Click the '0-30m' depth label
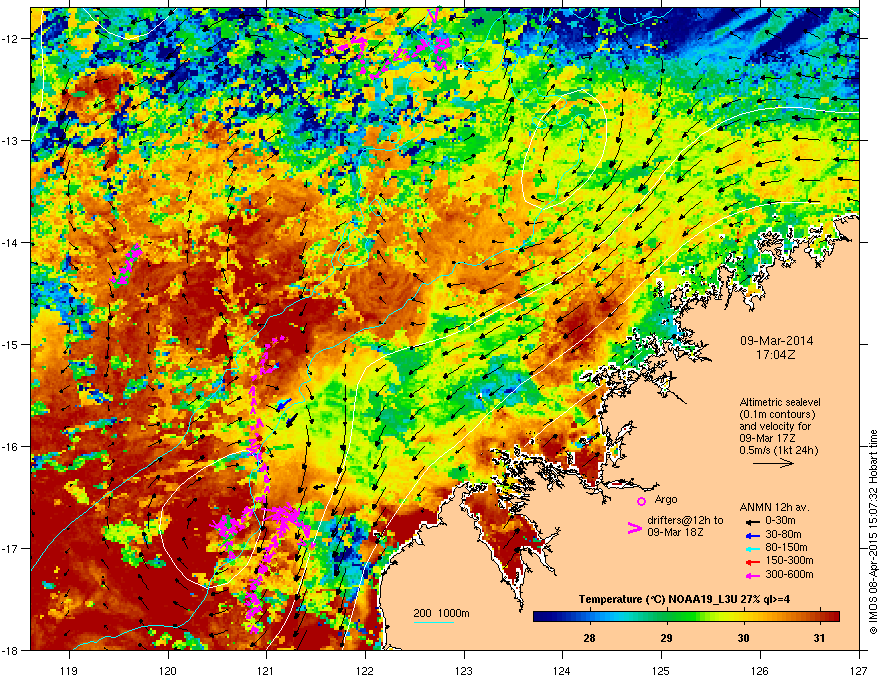Viewport: 880px width, 680px height. coord(780,521)
